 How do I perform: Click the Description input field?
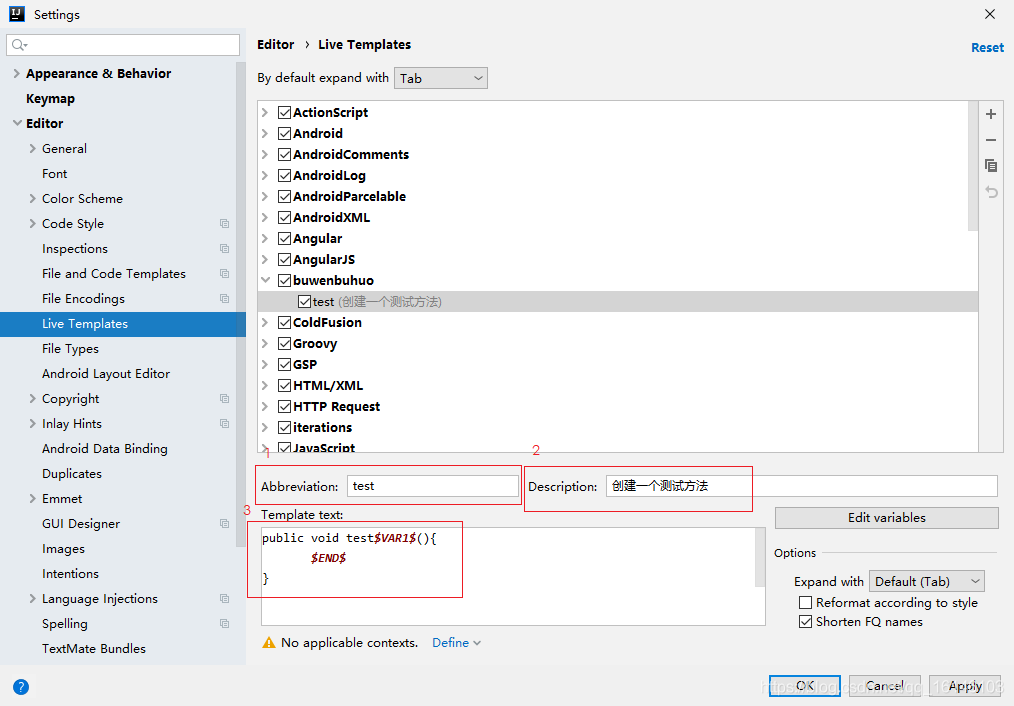pyautogui.click(x=801, y=486)
